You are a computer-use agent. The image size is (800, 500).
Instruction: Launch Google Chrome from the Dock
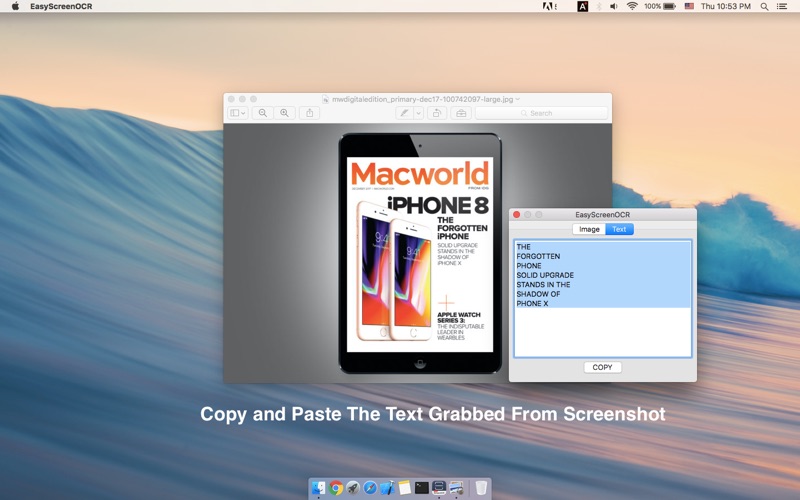click(x=336, y=488)
